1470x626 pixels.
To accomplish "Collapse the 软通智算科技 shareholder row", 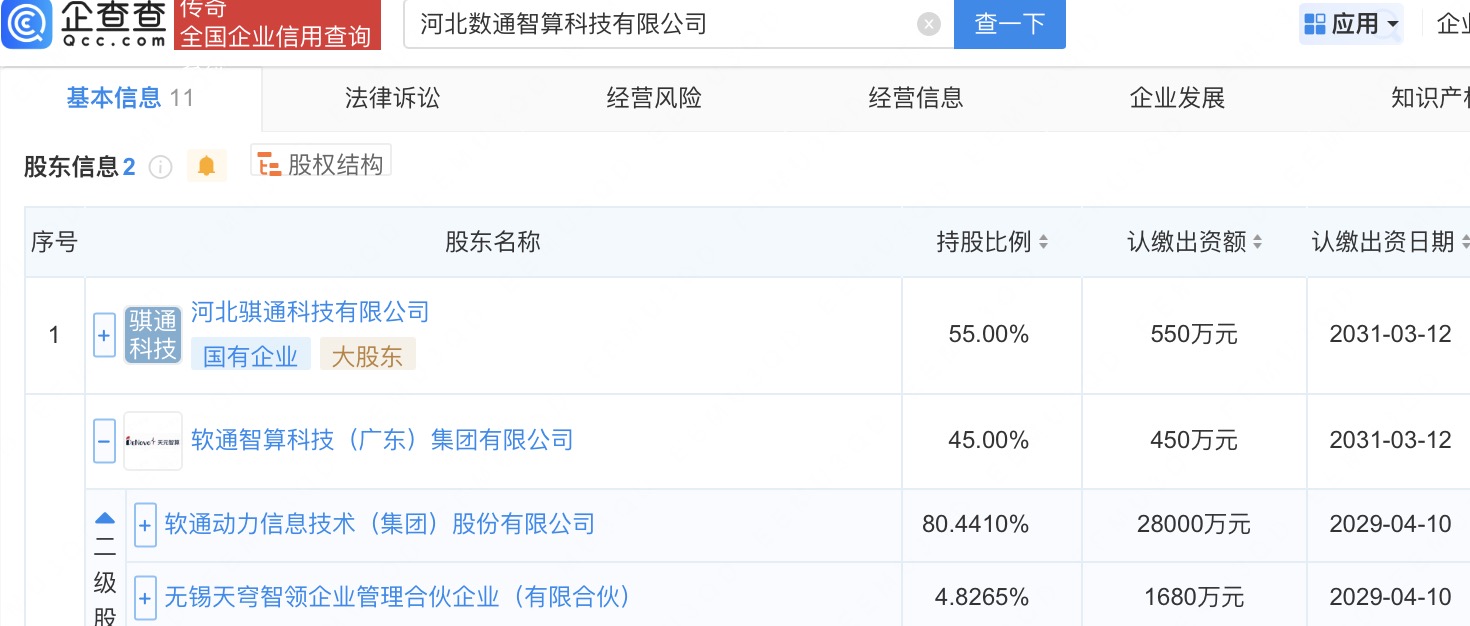I will (x=104, y=440).
